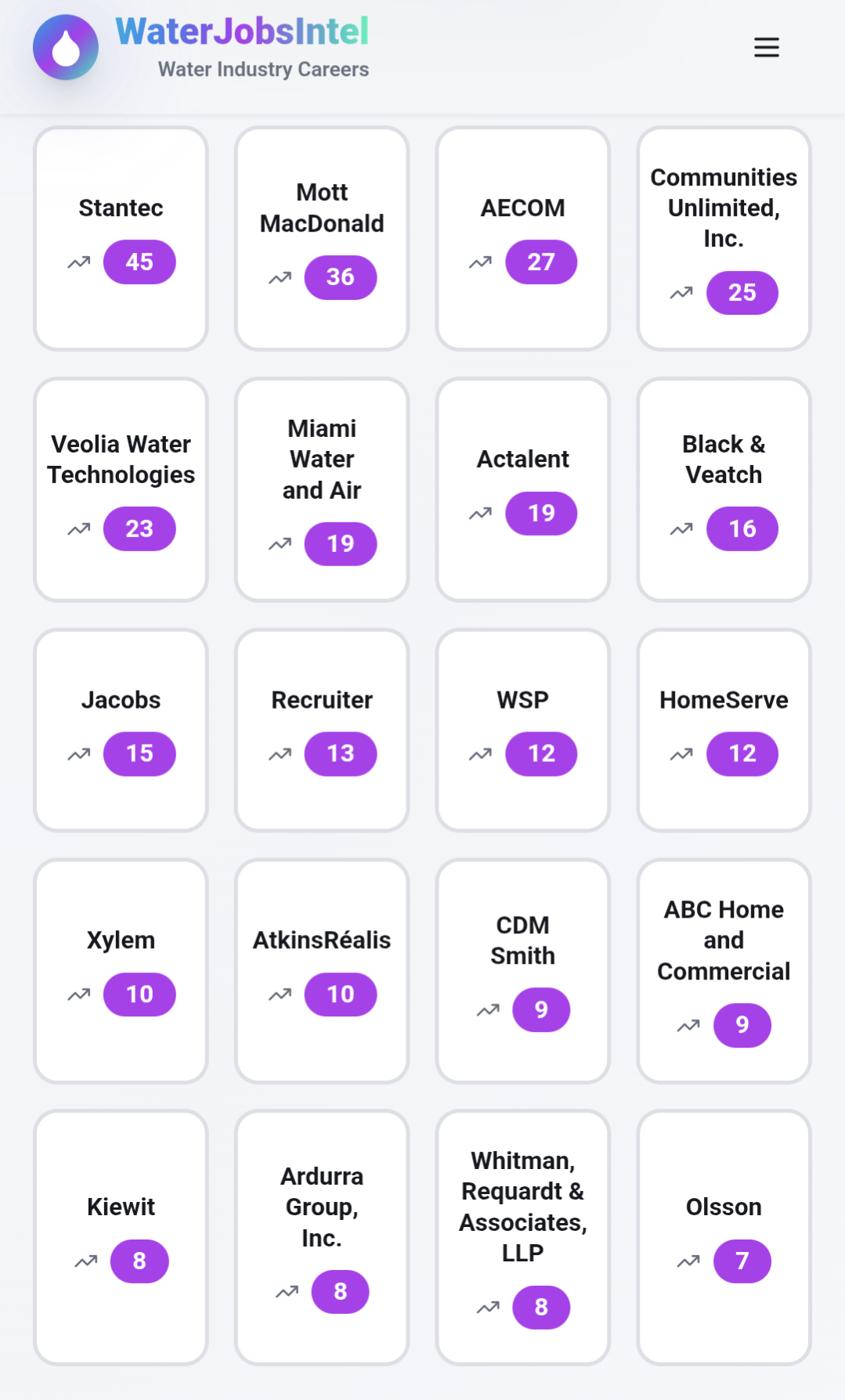Click the trending arrow icon on Stantec card
The image size is (845, 1400).
point(79,262)
